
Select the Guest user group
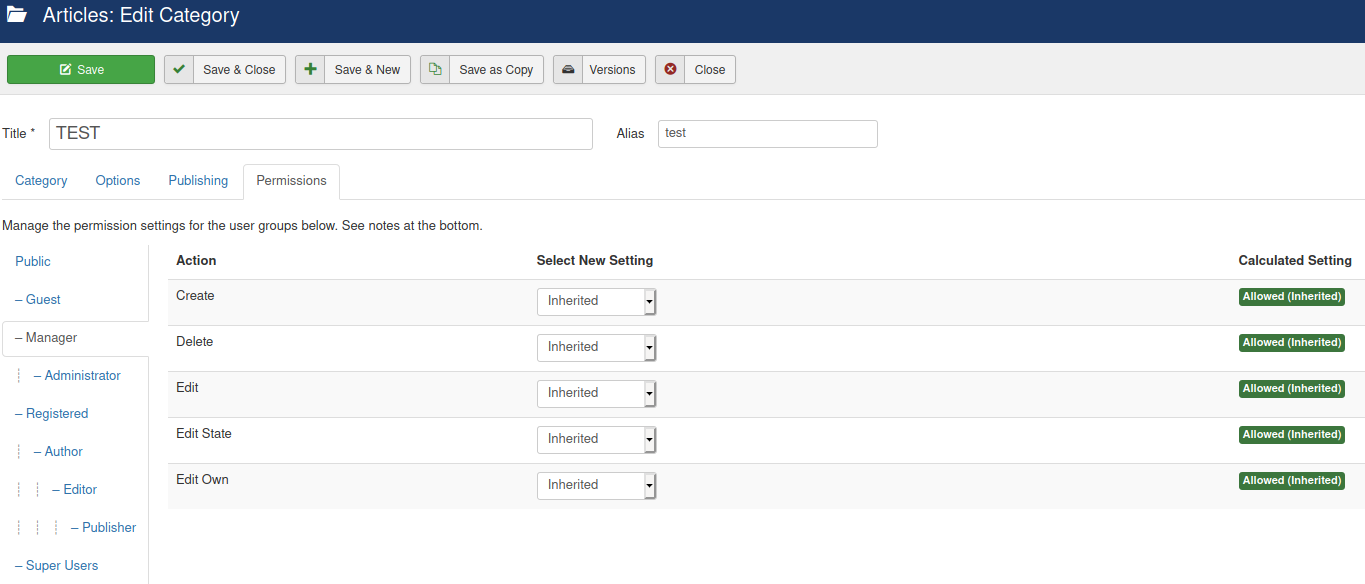[x=43, y=300]
